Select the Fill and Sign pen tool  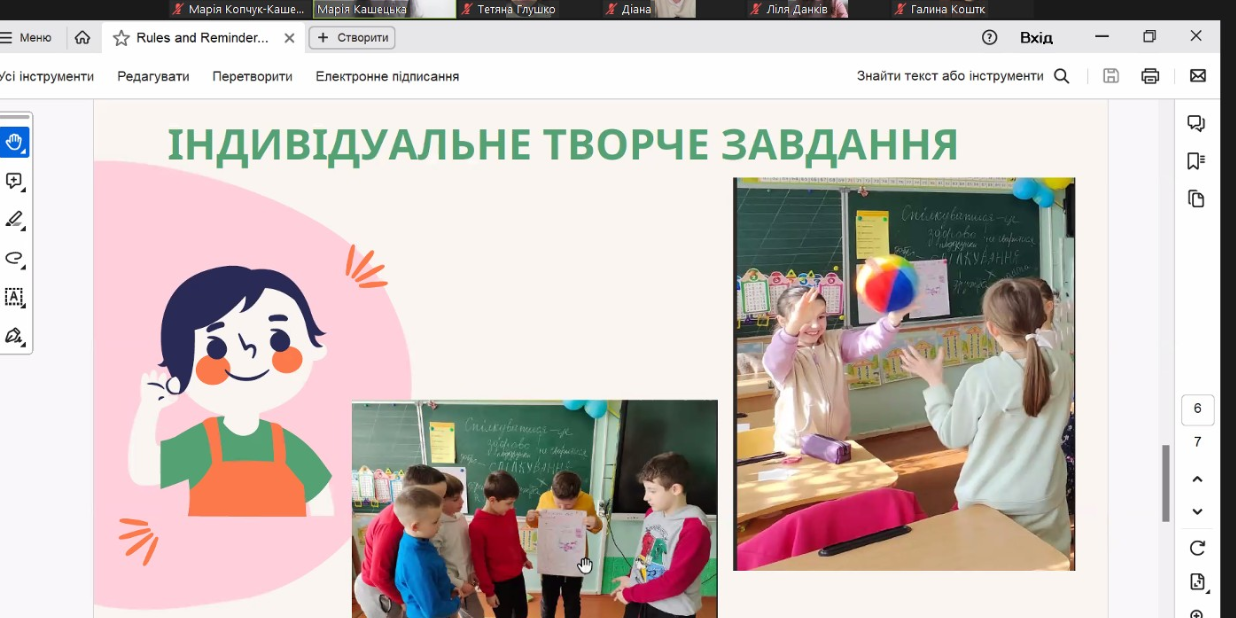[x=14, y=335]
